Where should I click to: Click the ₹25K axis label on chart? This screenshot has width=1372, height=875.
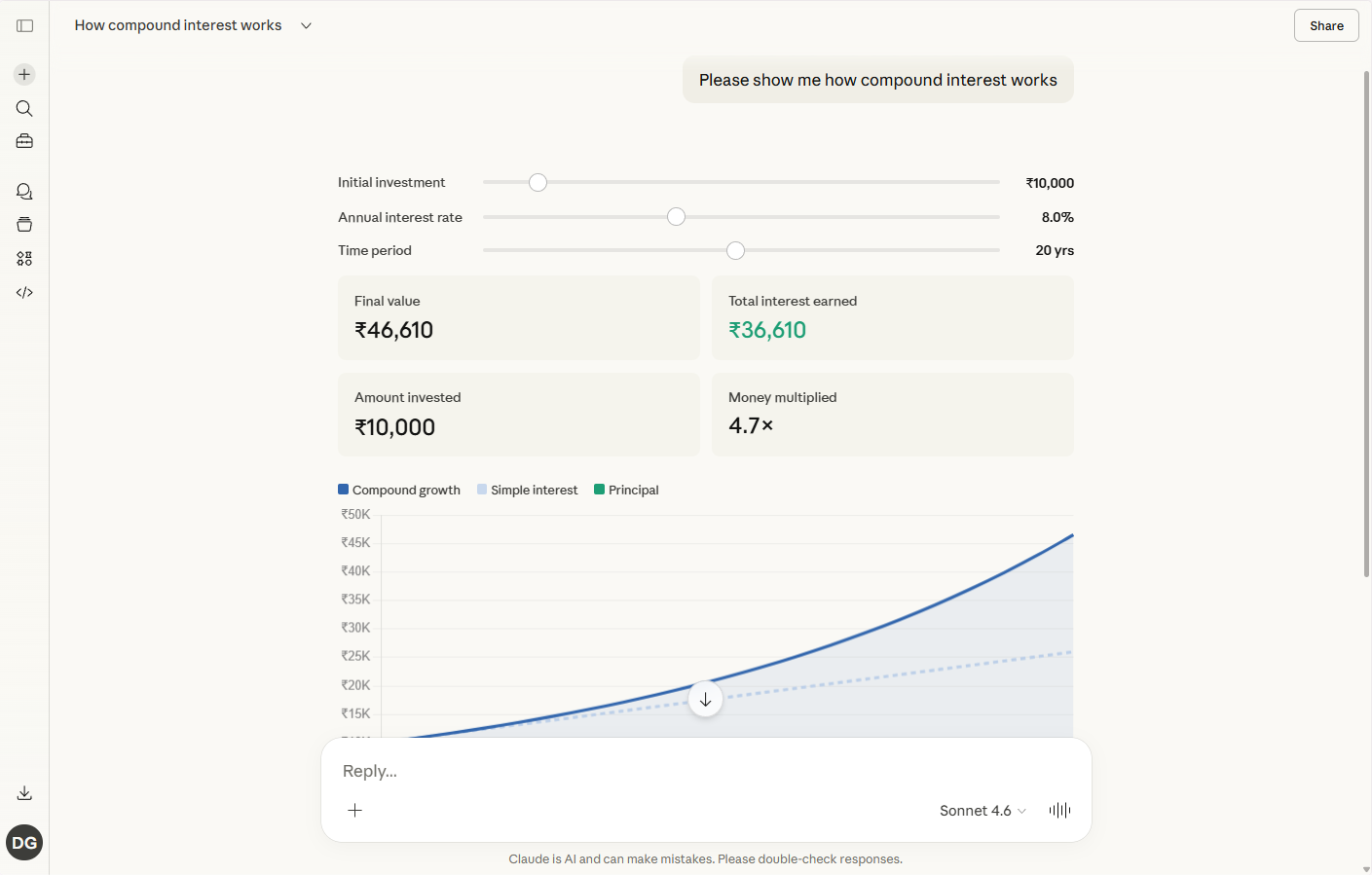tap(355, 656)
